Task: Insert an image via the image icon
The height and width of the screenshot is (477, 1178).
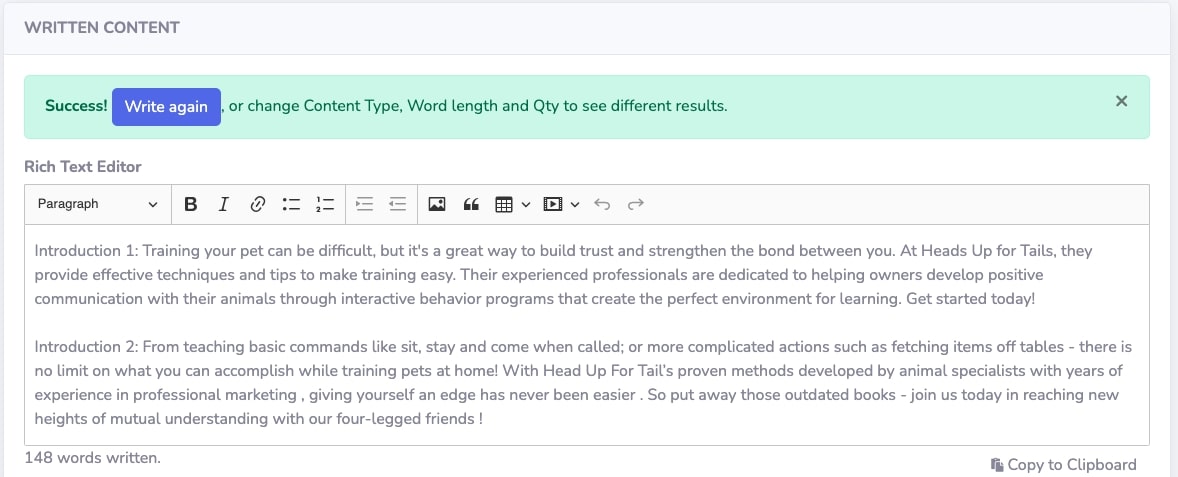Action: [437, 204]
